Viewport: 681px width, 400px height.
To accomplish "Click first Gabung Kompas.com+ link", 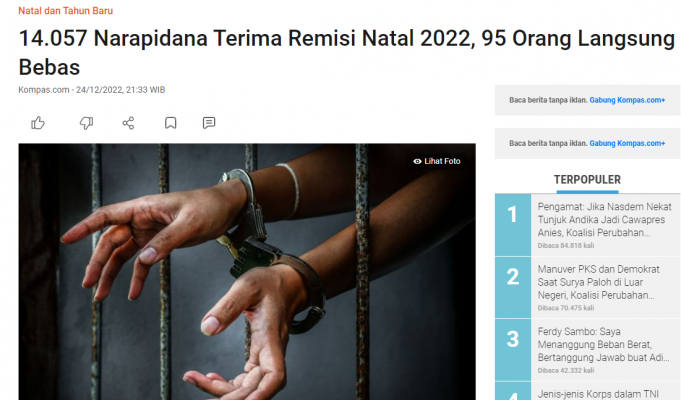I will pos(627,100).
